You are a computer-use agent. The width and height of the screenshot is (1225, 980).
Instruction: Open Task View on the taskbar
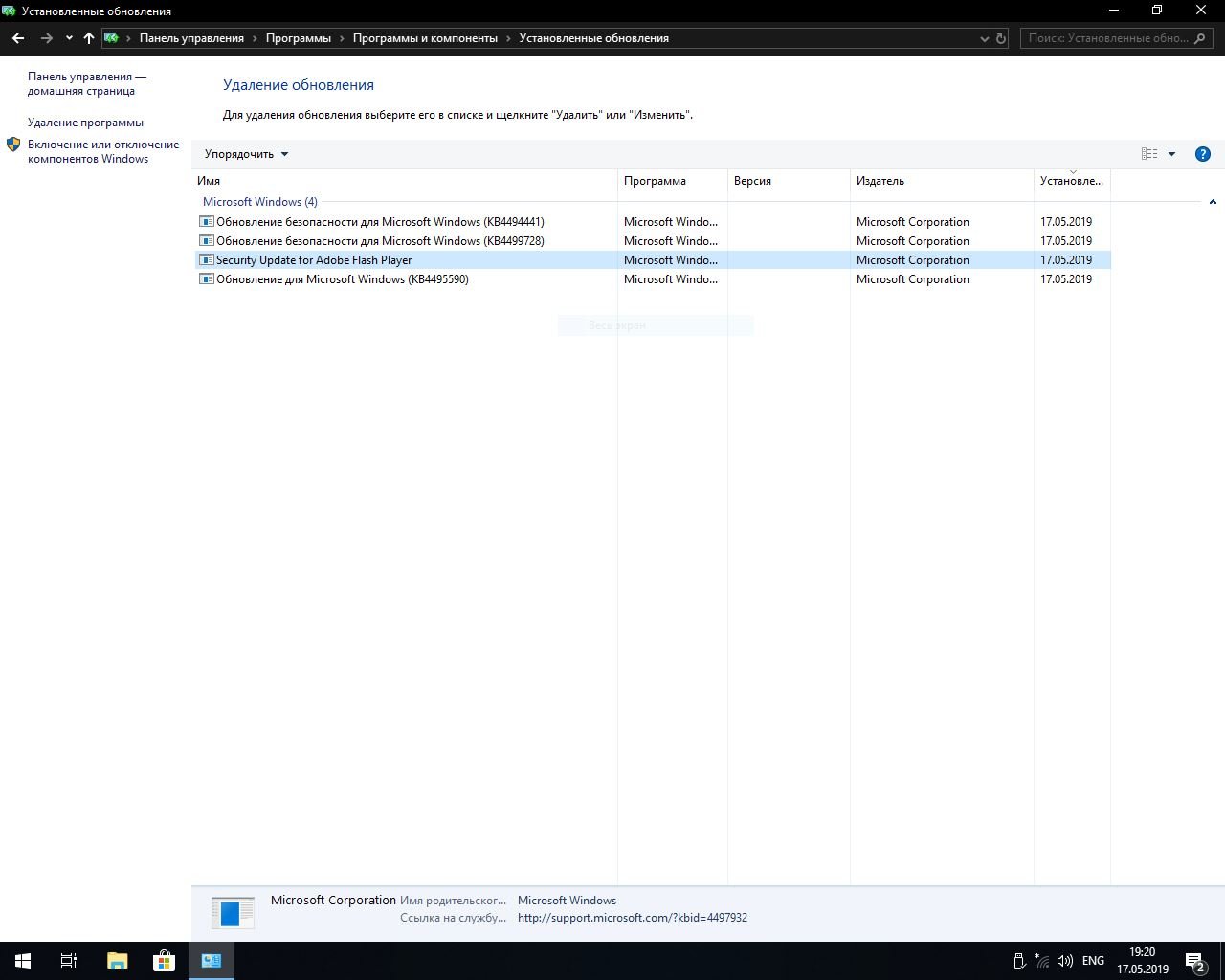69,961
